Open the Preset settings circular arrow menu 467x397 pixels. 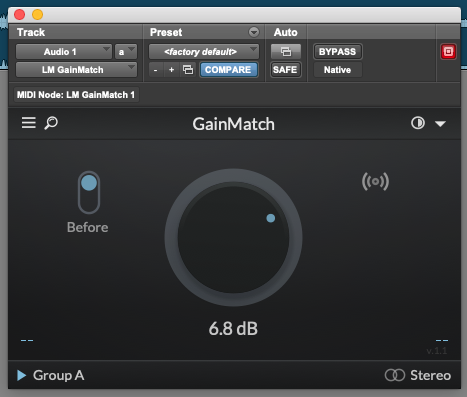(254, 32)
